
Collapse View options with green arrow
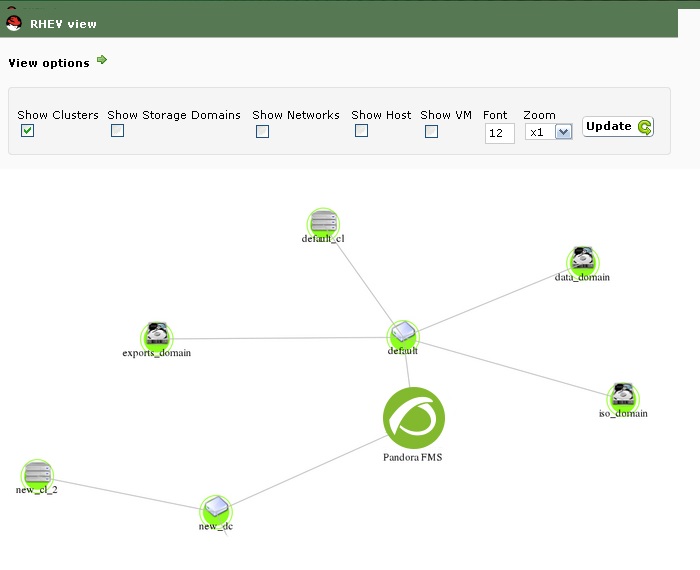click(x=102, y=60)
